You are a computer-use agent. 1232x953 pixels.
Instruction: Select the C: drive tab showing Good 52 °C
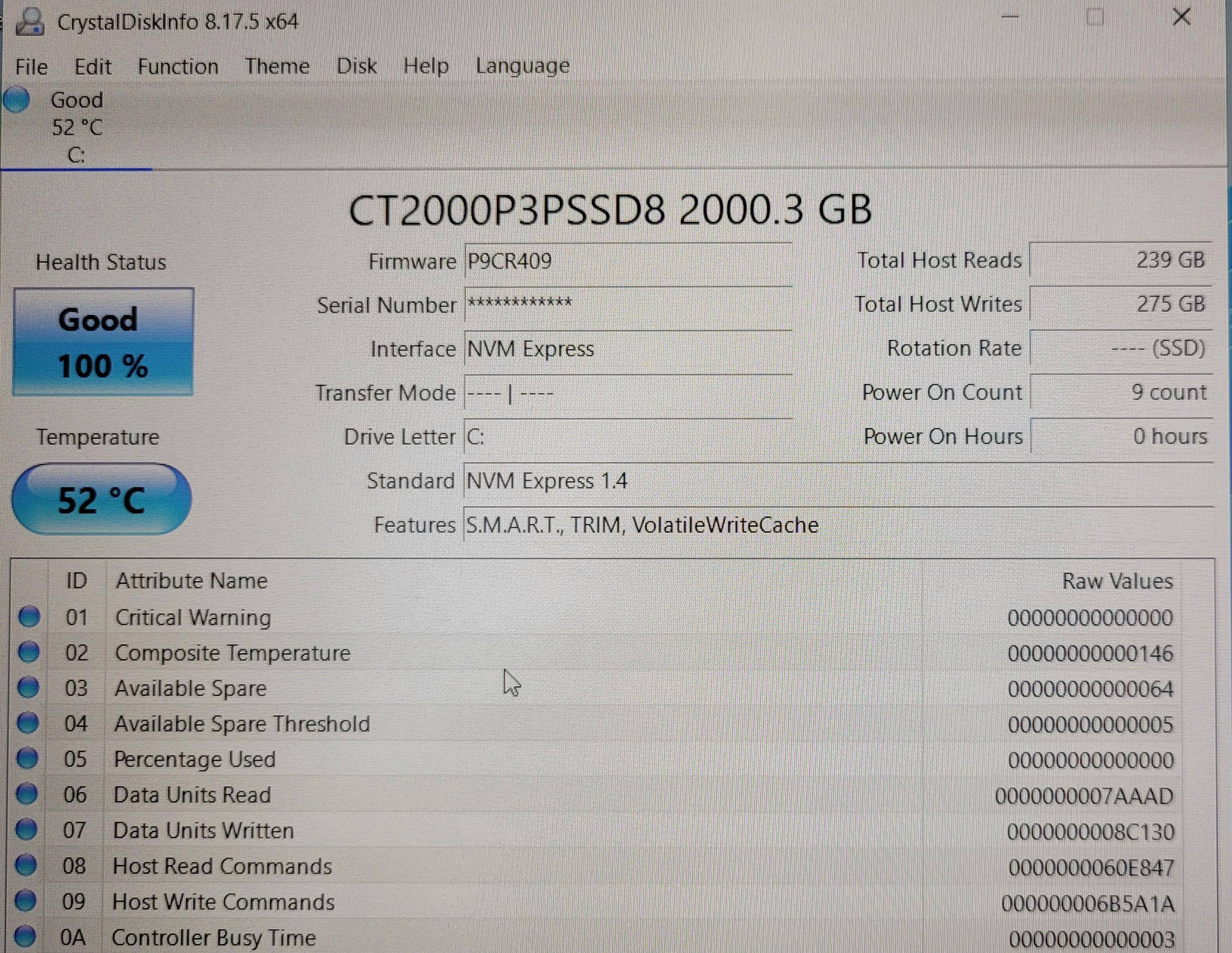pos(76,127)
